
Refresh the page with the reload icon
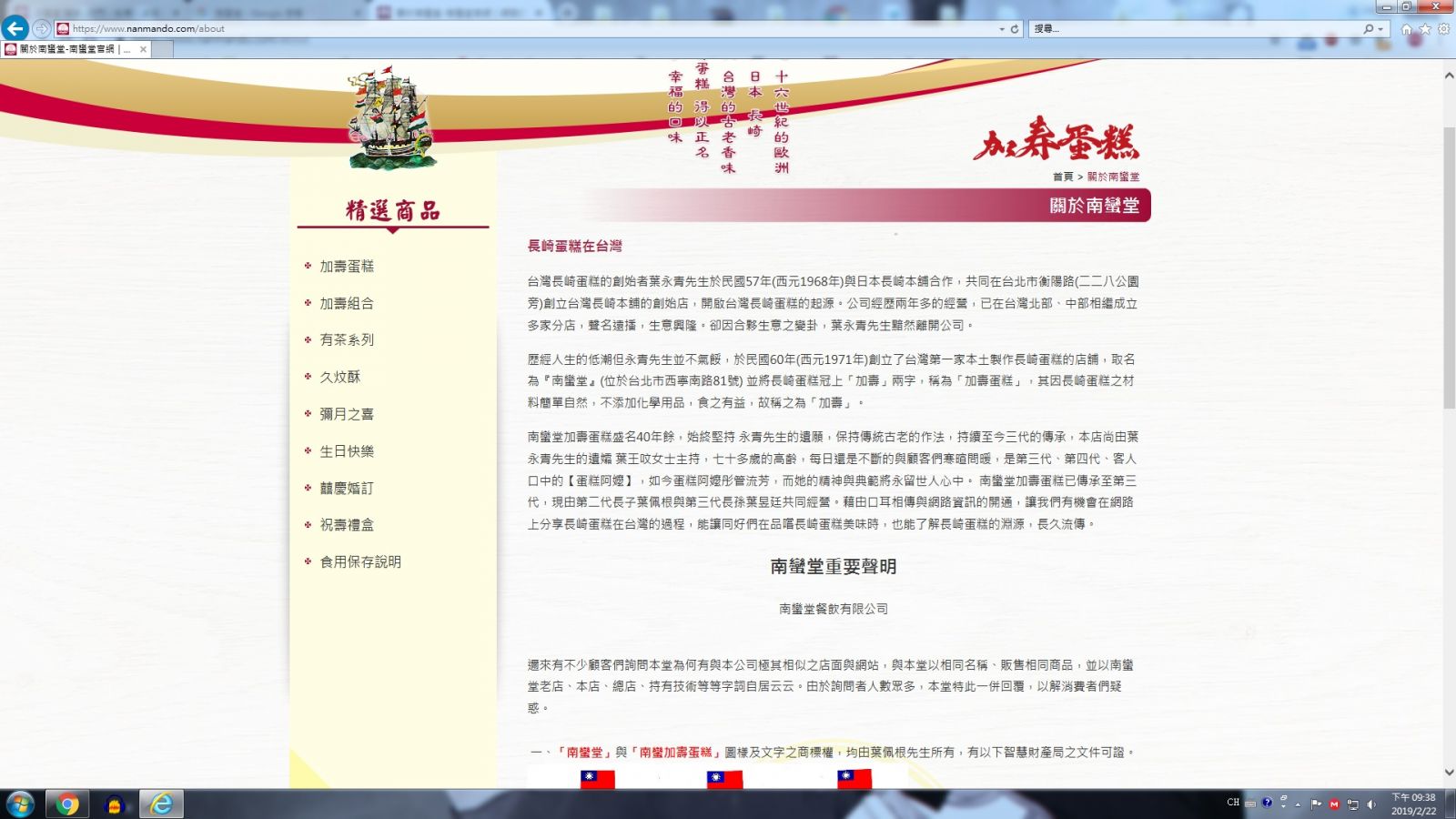[x=1015, y=29]
